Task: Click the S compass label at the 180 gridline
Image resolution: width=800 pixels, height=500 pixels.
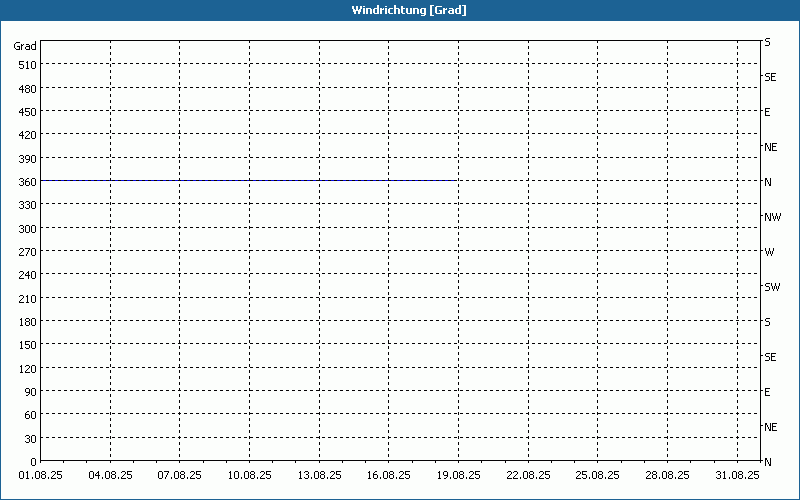Action: tap(767, 322)
